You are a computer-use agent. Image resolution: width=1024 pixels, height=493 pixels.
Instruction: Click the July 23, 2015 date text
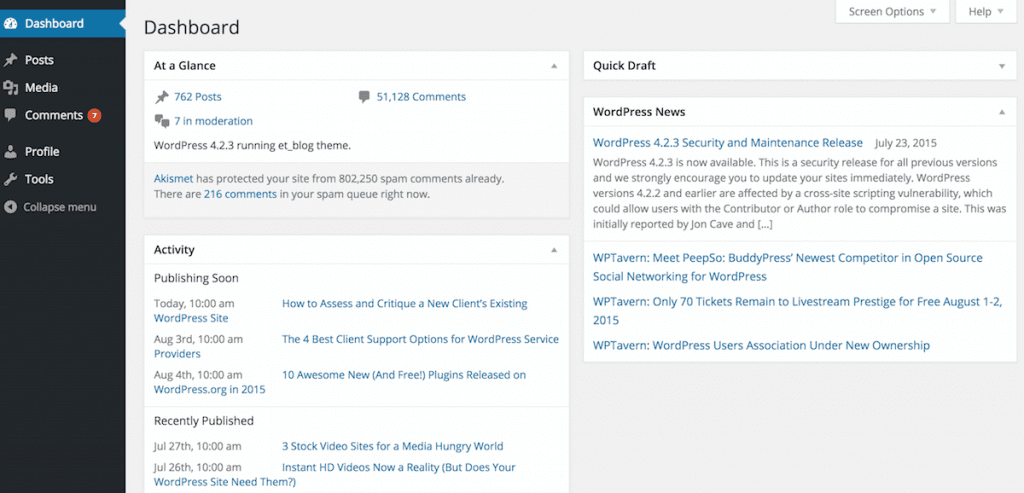coord(905,142)
